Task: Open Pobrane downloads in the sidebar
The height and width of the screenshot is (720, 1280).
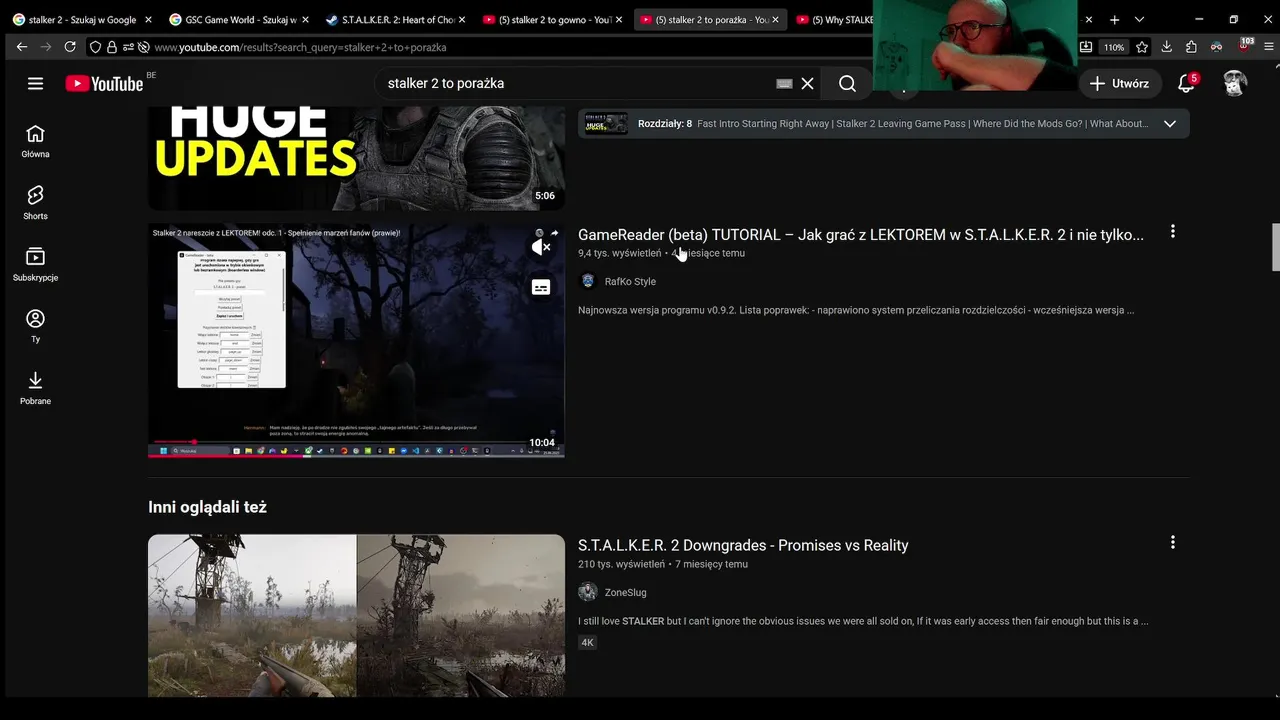Action: (35, 388)
